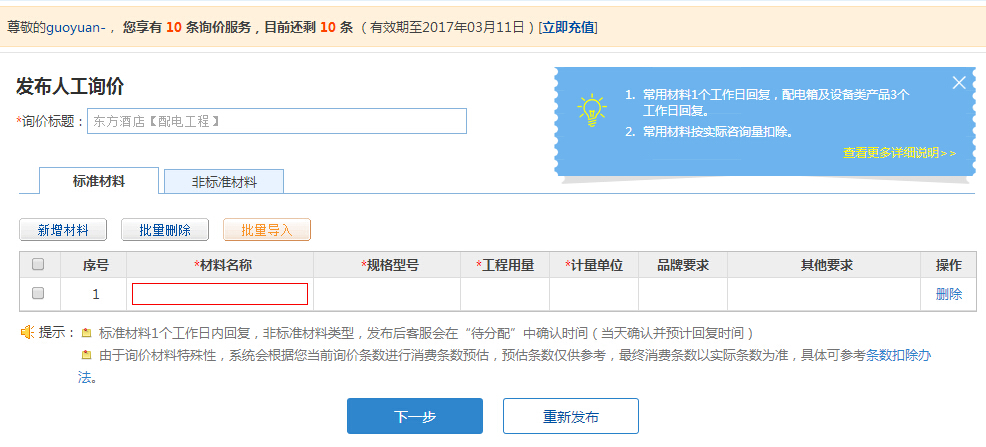Toggle the select-all header checkbox

pyautogui.click(x=38, y=265)
